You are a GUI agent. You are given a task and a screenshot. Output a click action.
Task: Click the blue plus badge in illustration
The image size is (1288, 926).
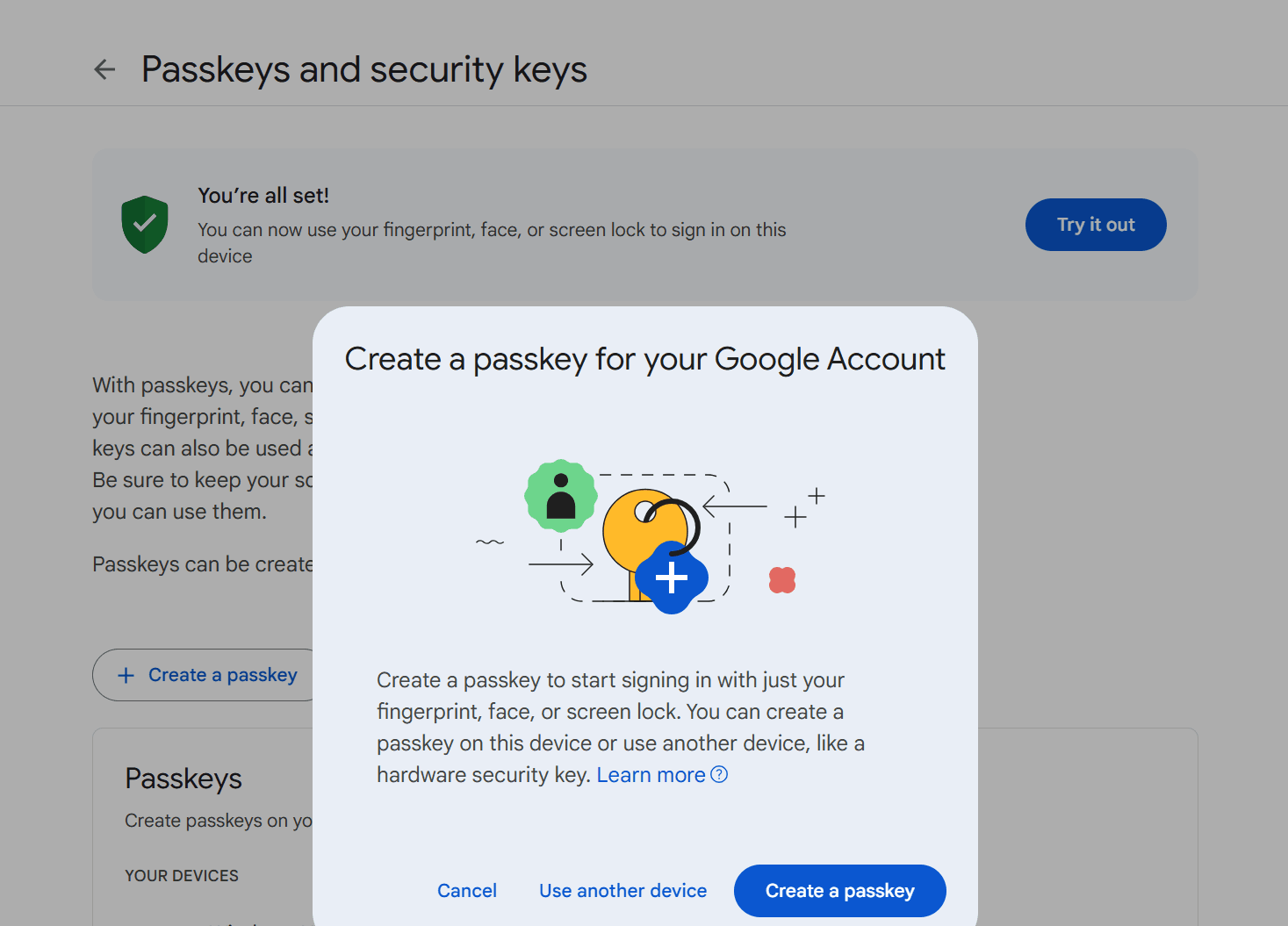[672, 578]
